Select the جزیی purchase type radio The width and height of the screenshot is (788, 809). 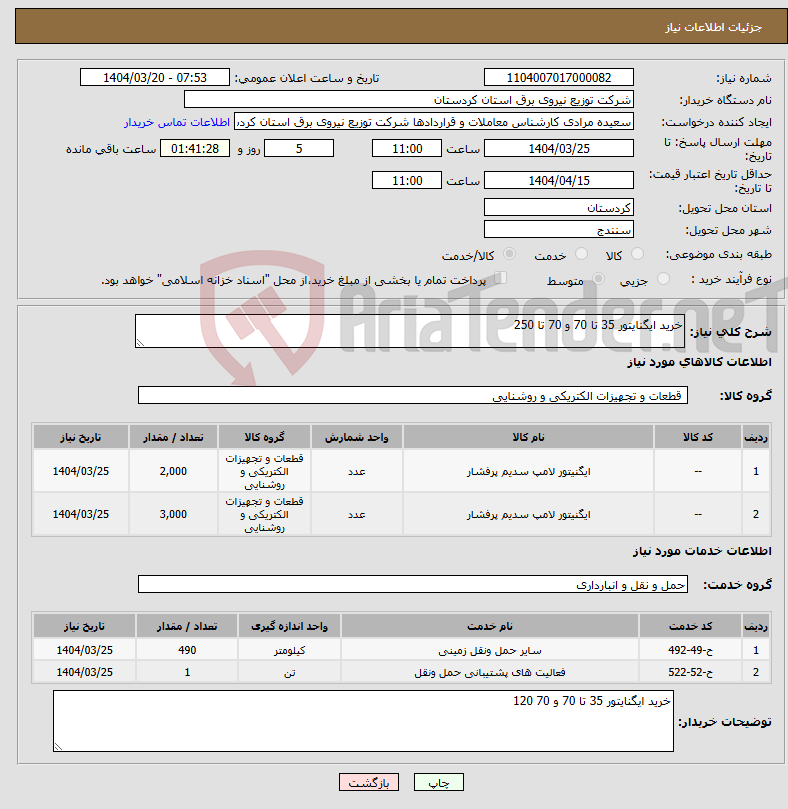pos(664,279)
